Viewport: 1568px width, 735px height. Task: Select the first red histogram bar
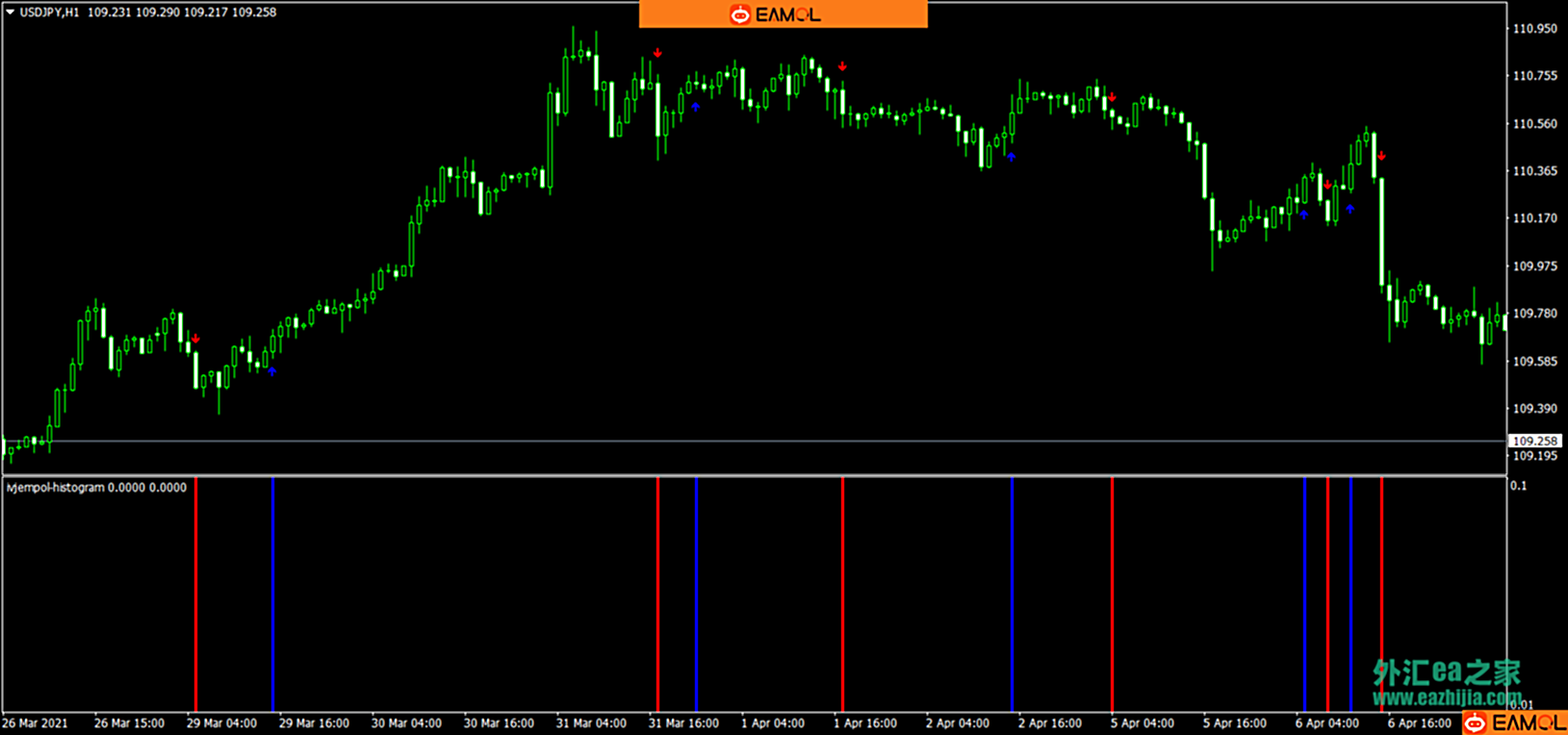coord(195,594)
